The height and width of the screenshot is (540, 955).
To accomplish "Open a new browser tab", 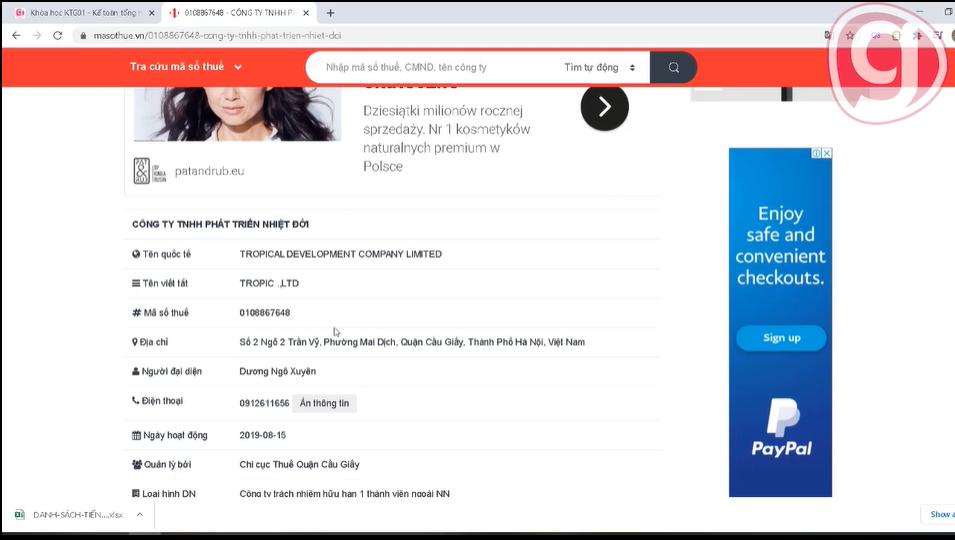I will click(x=330, y=13).
